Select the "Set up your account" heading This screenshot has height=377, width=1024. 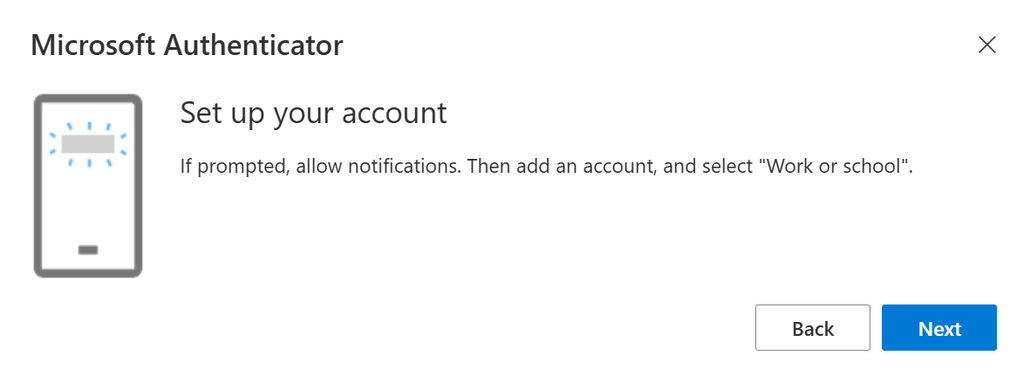313,113
